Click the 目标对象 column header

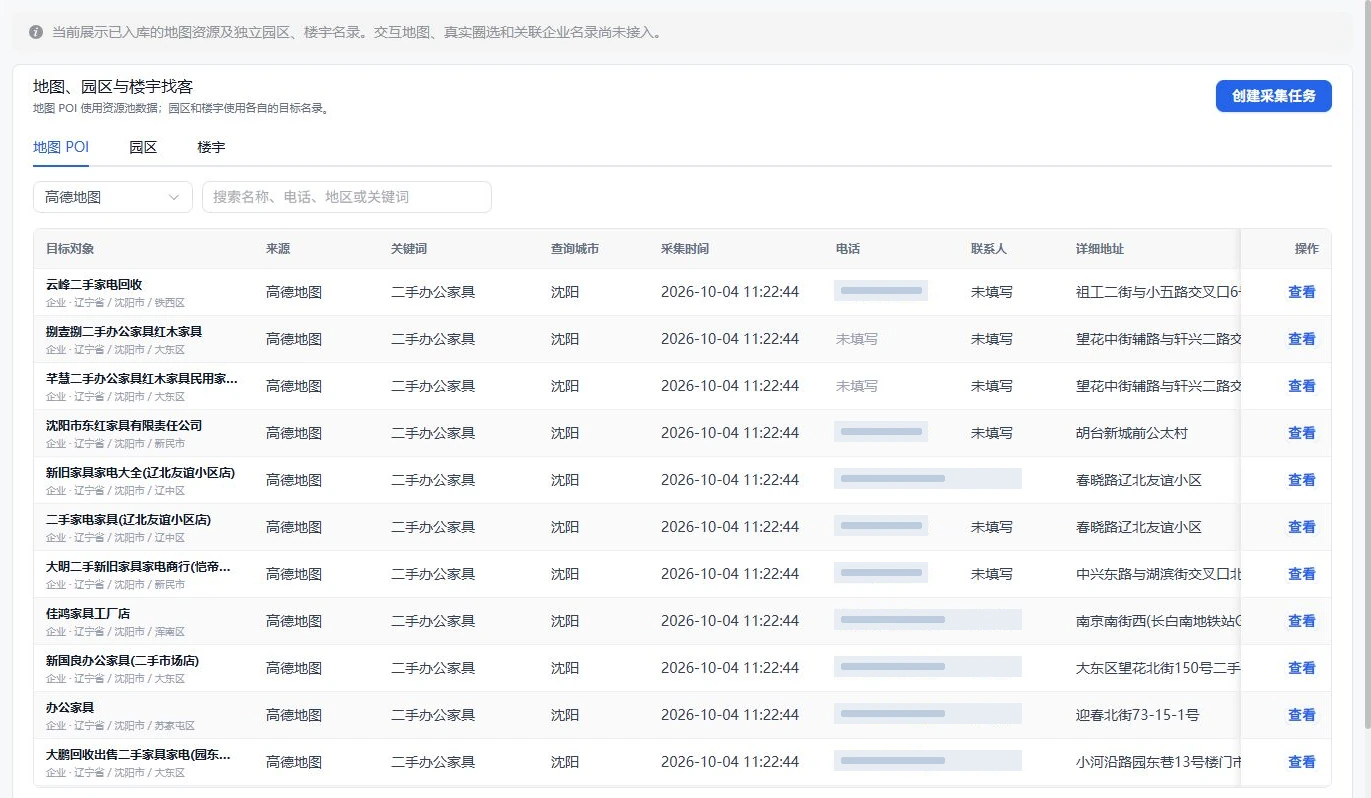click(x=70, y=249)
